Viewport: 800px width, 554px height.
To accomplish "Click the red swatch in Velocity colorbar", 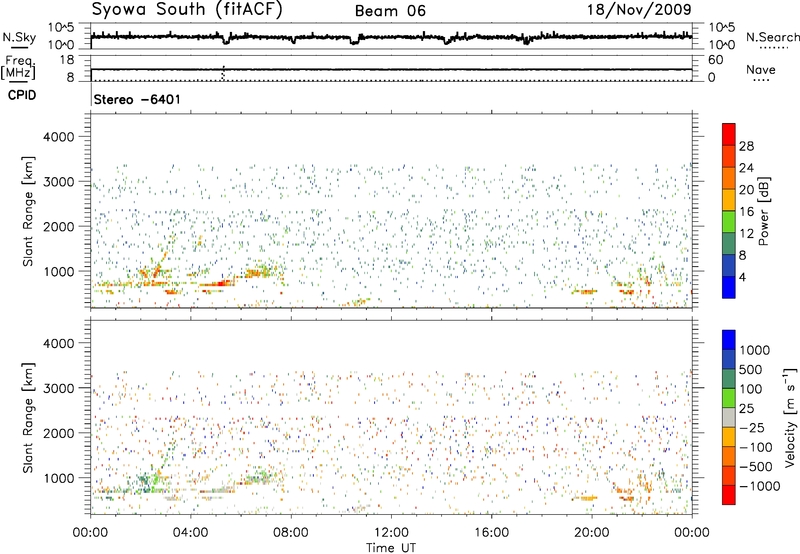I will coord(729,495).
